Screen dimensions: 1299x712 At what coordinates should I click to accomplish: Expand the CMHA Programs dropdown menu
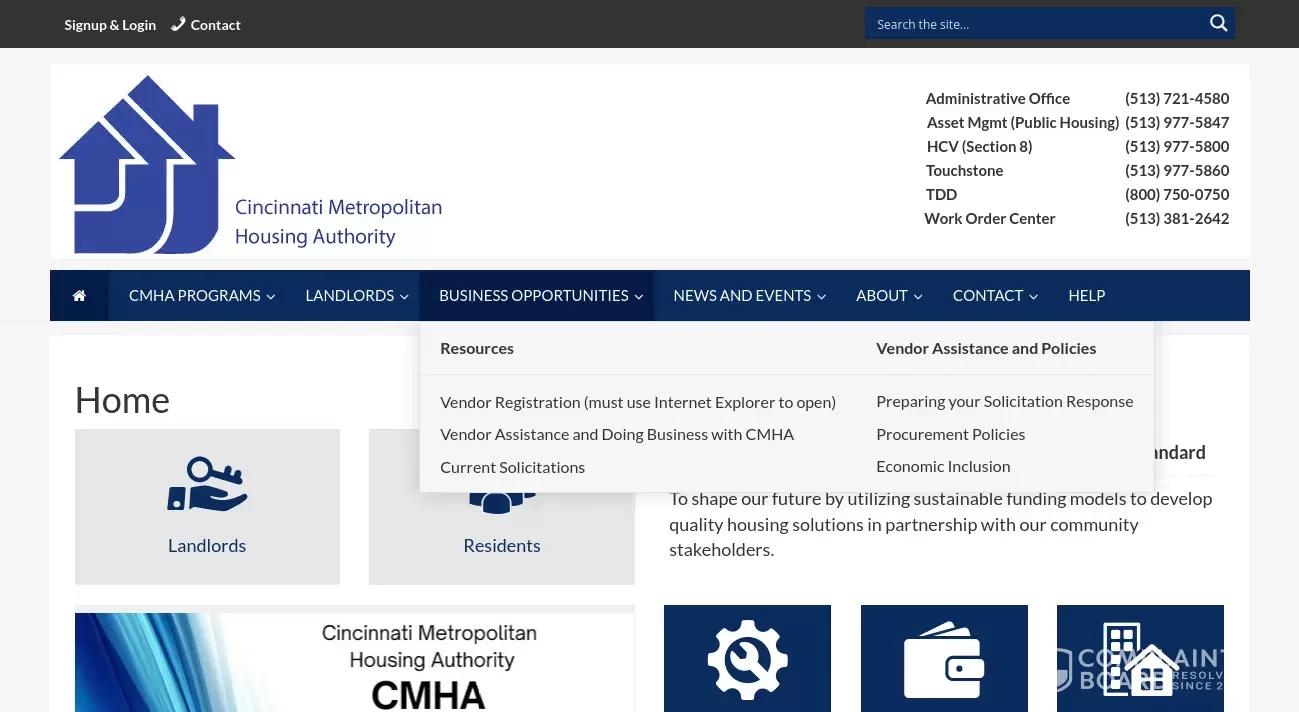coord(201,296)
